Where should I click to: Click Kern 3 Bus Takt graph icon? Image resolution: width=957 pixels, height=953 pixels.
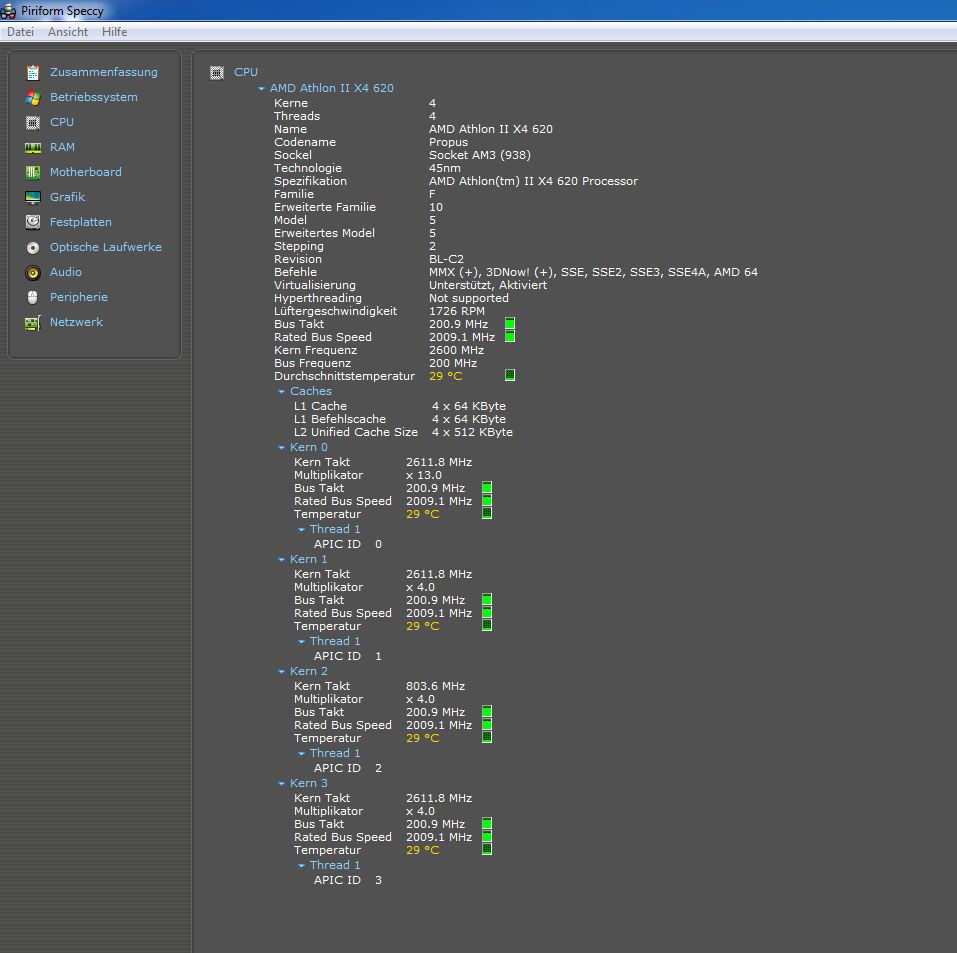coord(487,824)
